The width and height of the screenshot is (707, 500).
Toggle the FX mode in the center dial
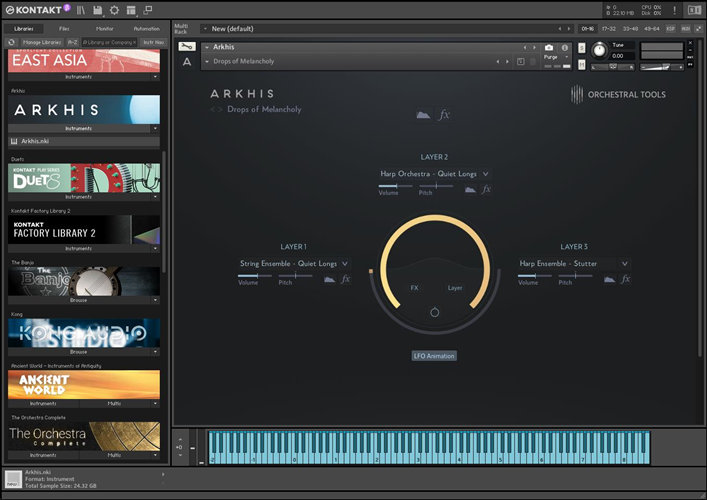(414, 288)
